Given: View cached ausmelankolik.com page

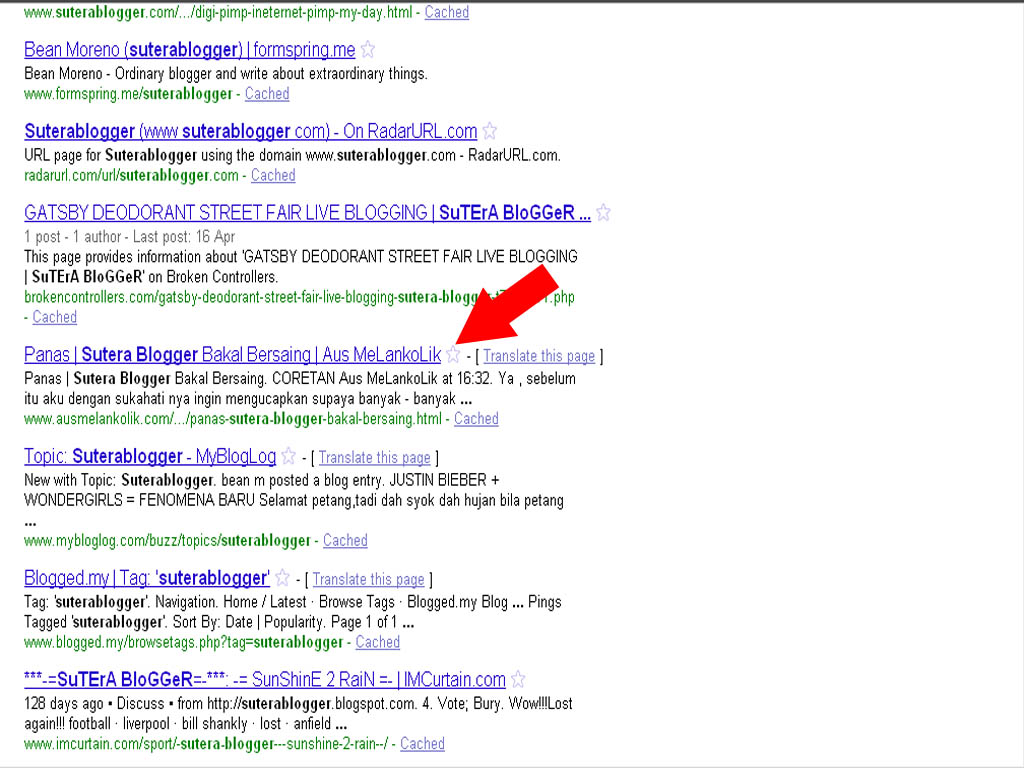Looking at the screenshot, I should (476, 419).
